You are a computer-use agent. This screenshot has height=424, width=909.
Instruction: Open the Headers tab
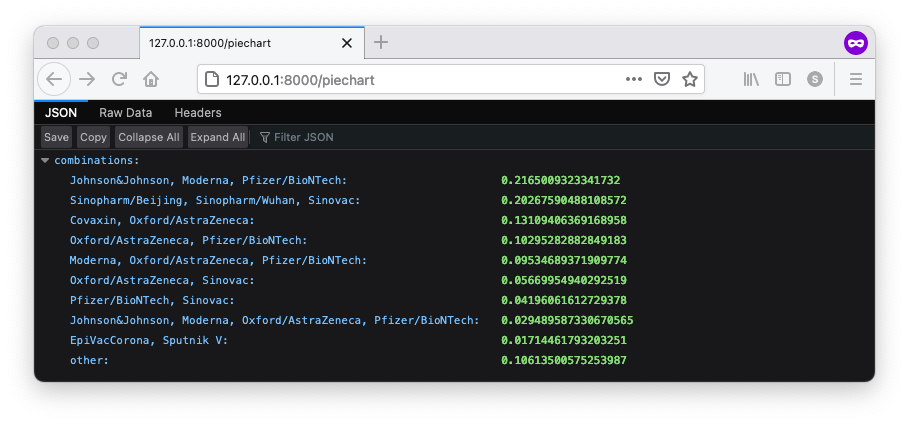pos(198,113)
